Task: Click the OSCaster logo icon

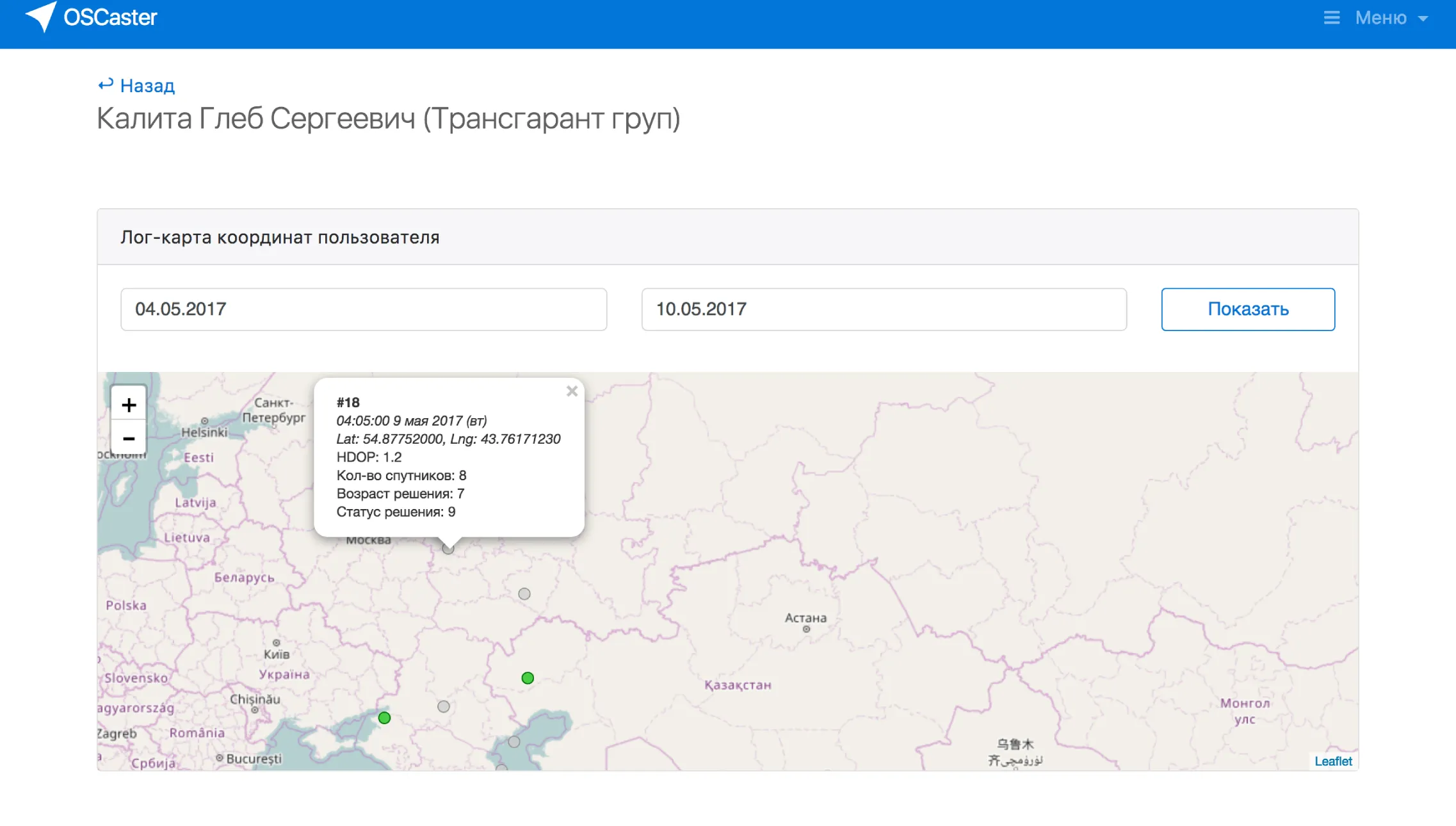Action: (x=40, y=17)
